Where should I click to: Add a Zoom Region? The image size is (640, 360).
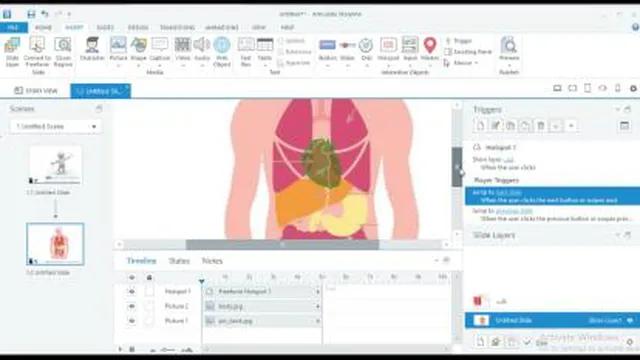[x=63, y=52]
